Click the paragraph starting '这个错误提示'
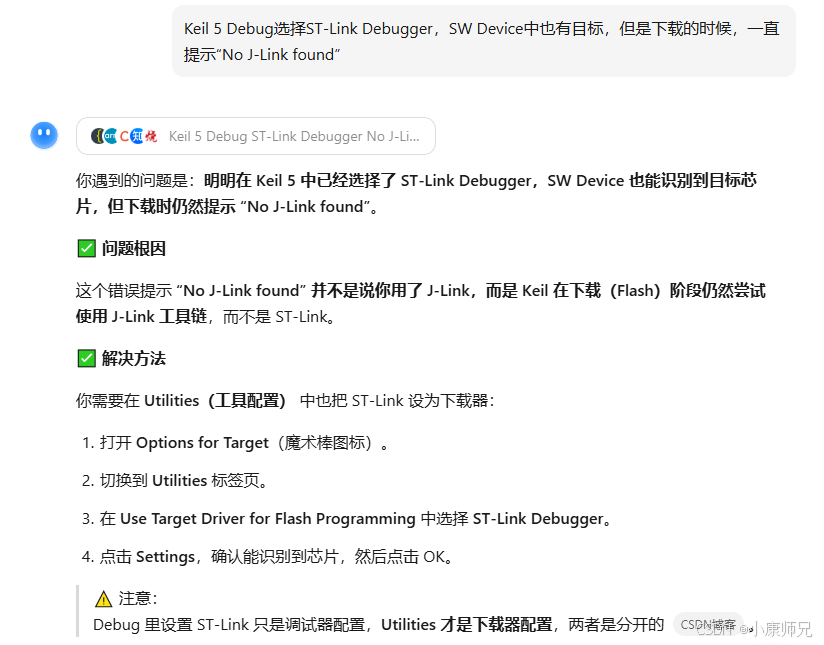This screenshot has width=824, height=645. [420, 303]
